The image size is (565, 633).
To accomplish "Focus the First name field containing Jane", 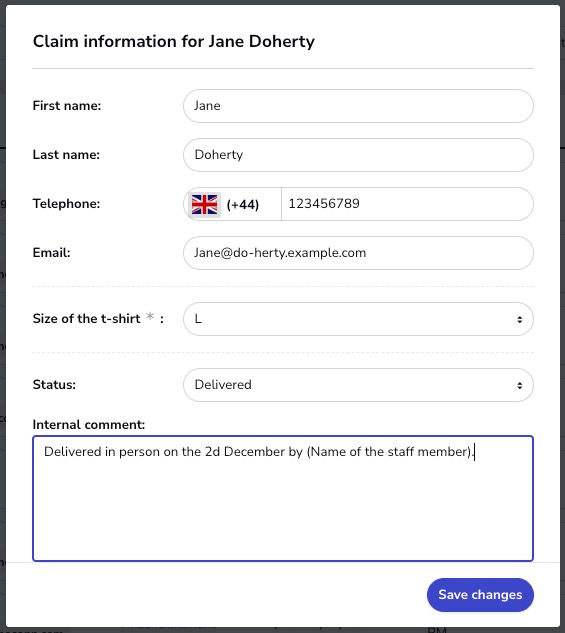I will 358,106.
